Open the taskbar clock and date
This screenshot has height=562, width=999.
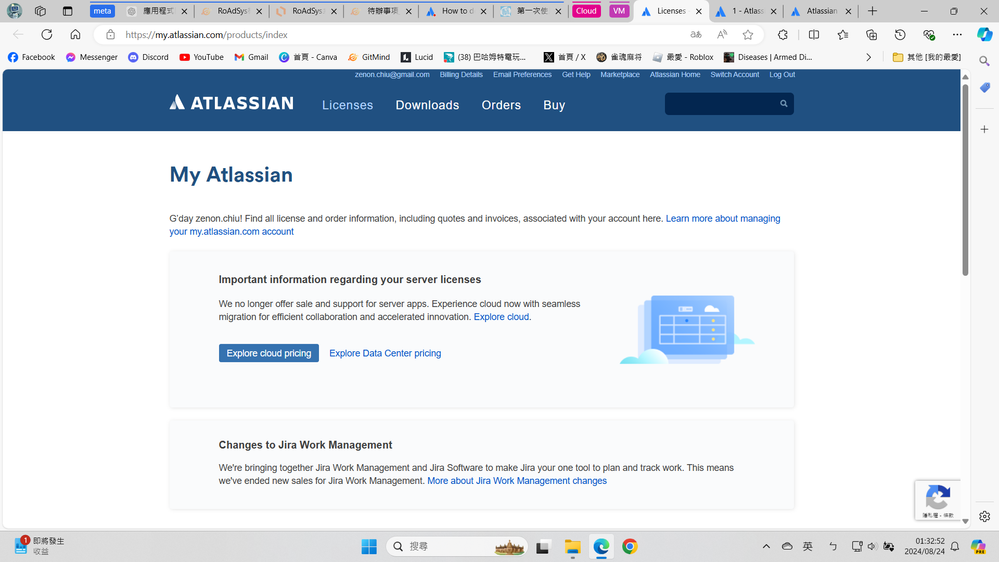click(924, 546)
